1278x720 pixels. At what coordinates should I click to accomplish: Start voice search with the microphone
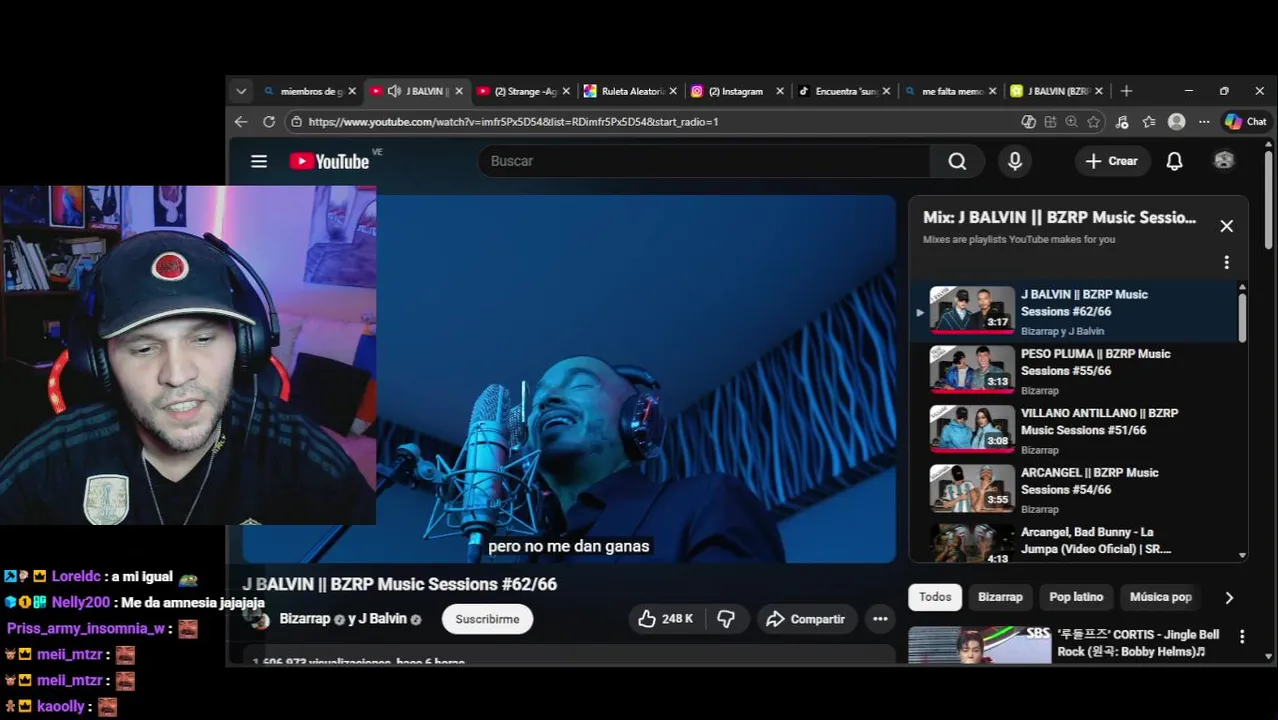(1015, 161)
